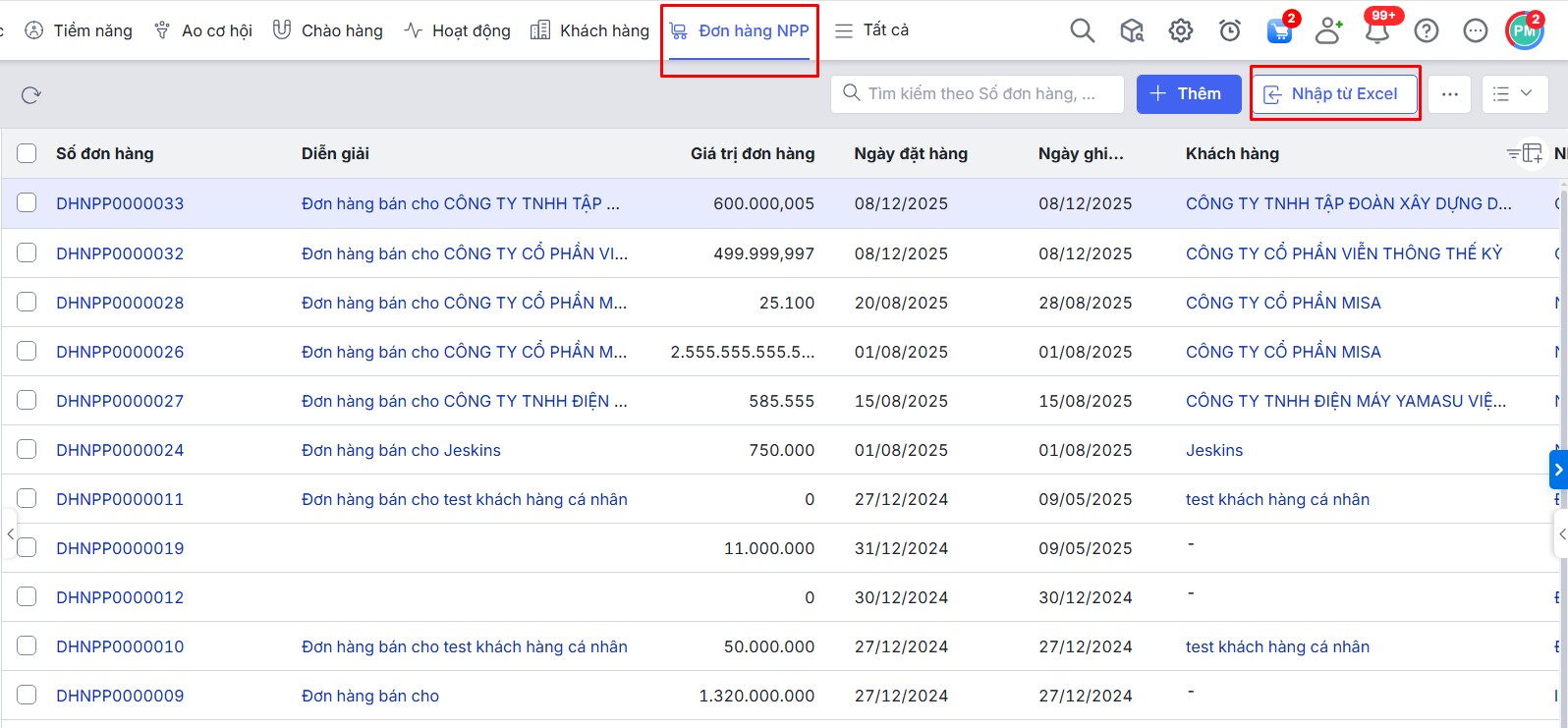The width and height of the screenshot is (1568, 728).
Task: Open the settings gear icon
Action: click(1181, 30)
